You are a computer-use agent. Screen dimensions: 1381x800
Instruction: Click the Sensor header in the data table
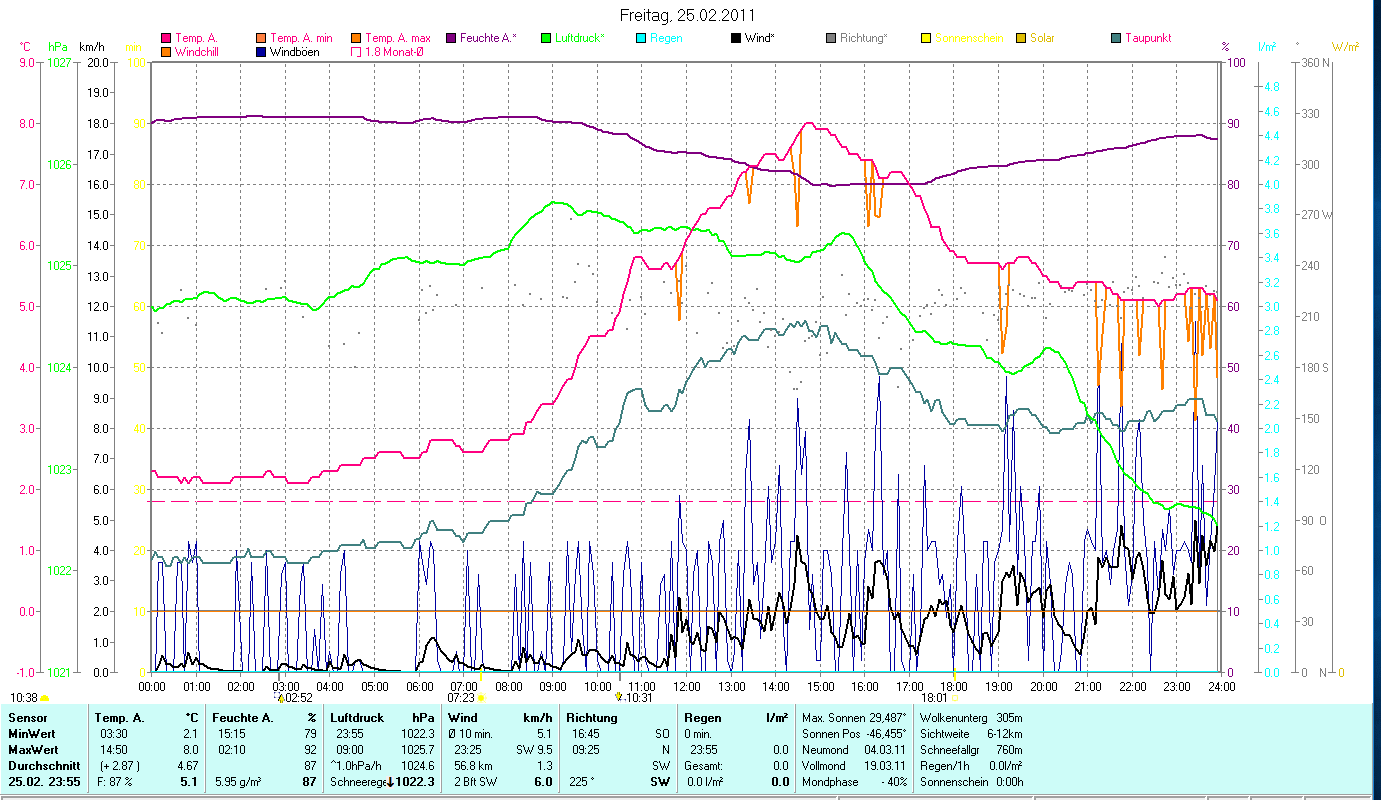[27, 718]
